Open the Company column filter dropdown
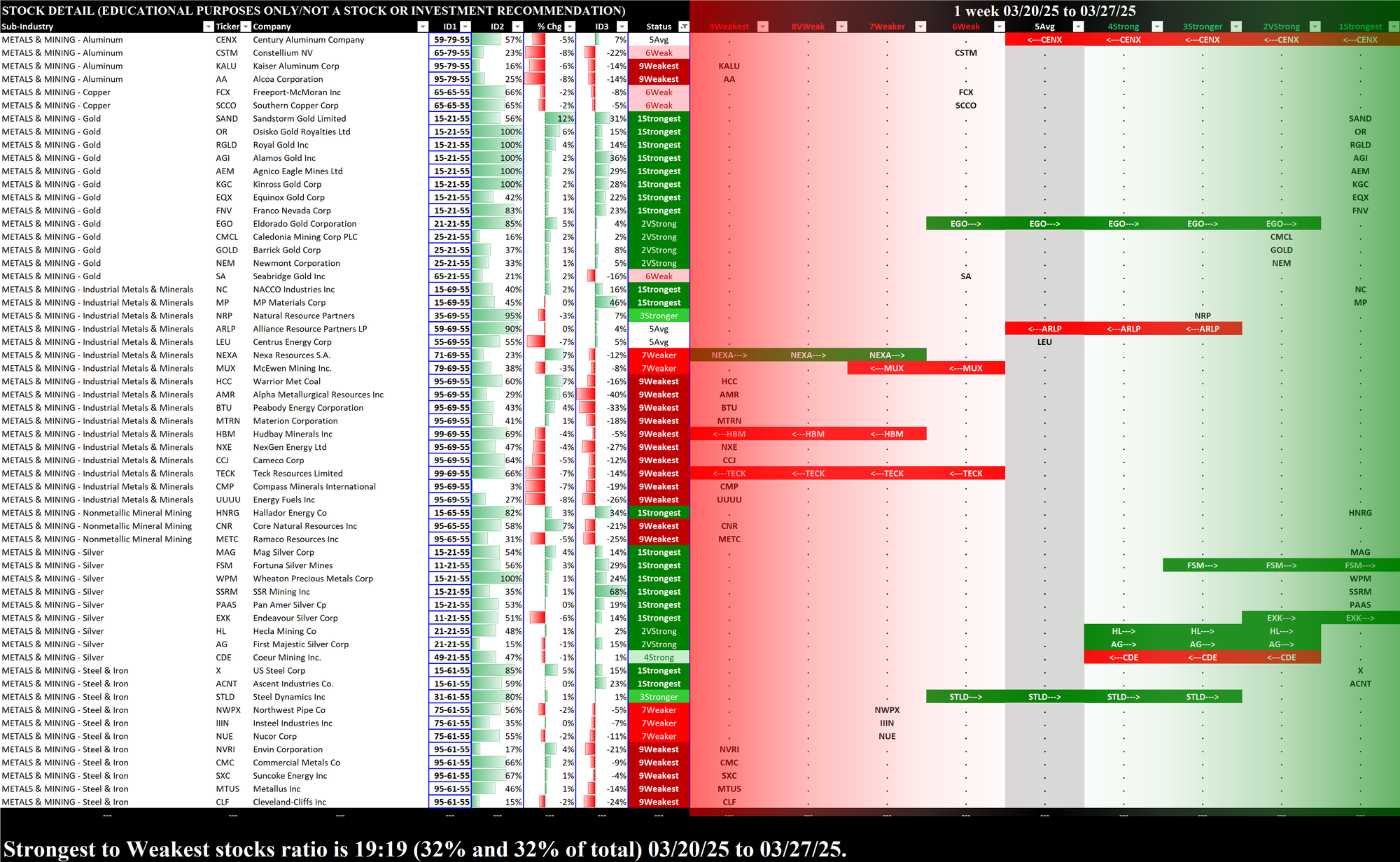Screen dimensions: 1400x862 422,27
